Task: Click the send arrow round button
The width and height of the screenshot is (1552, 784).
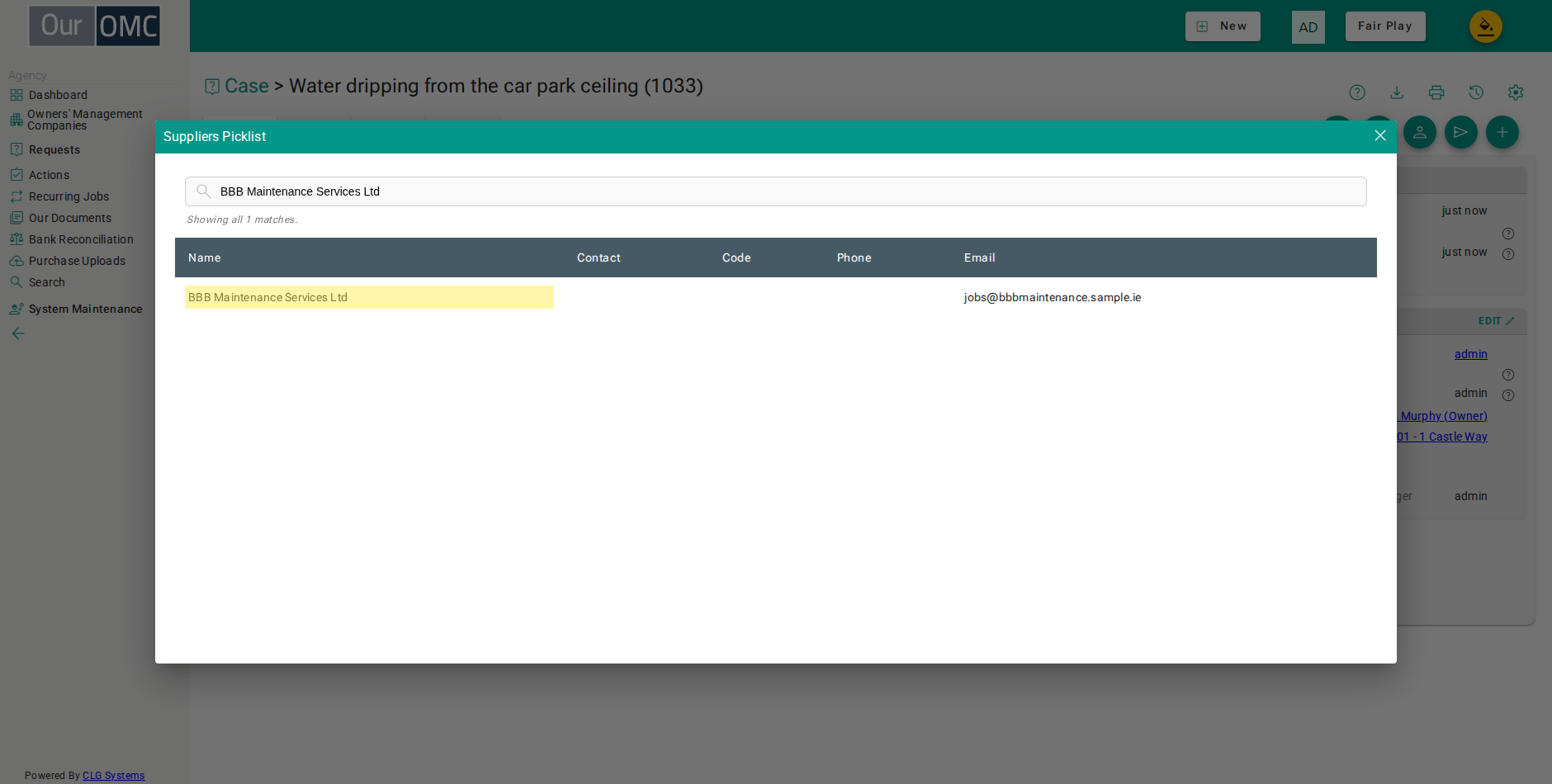Action: pyautogui.click(x=1461, y=132)
